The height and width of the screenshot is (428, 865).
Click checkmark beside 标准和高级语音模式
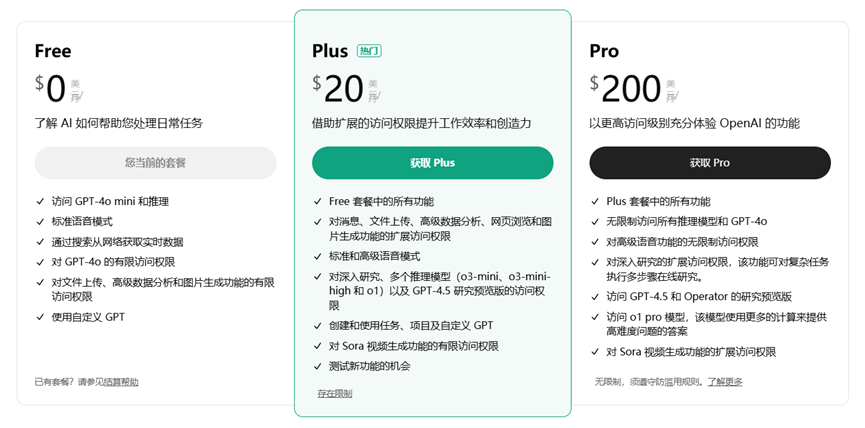(x=317, y=256)
